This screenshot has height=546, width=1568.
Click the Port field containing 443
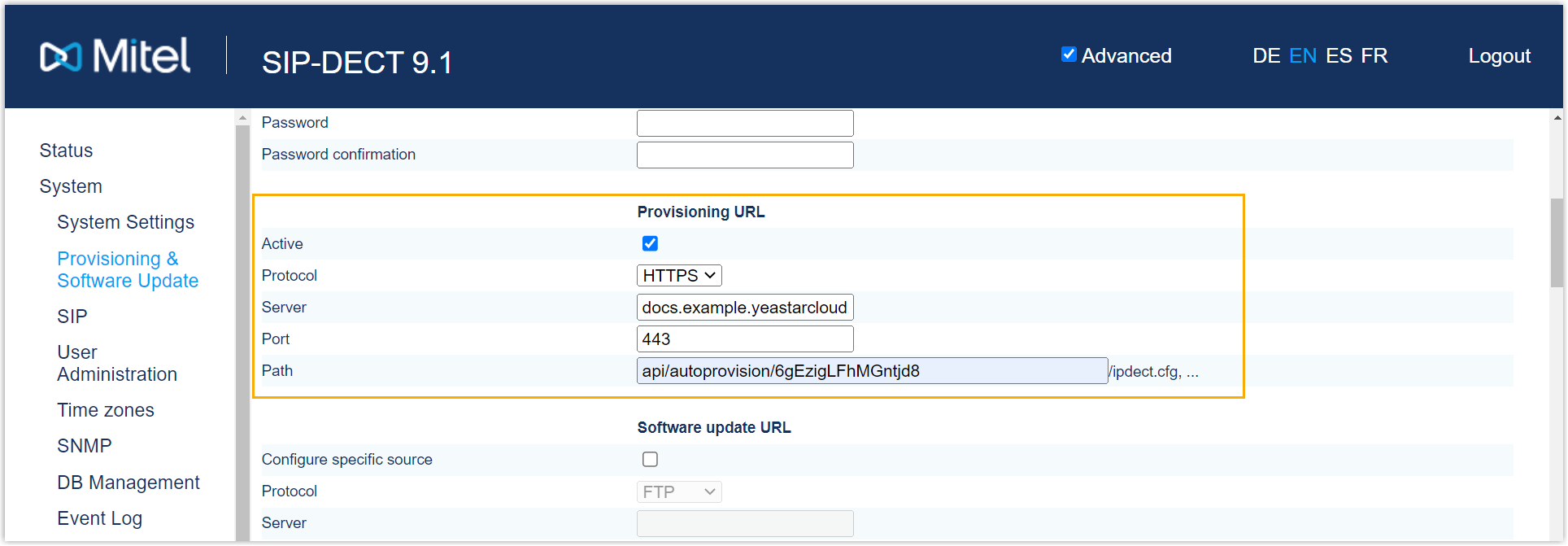pos(744,339)
